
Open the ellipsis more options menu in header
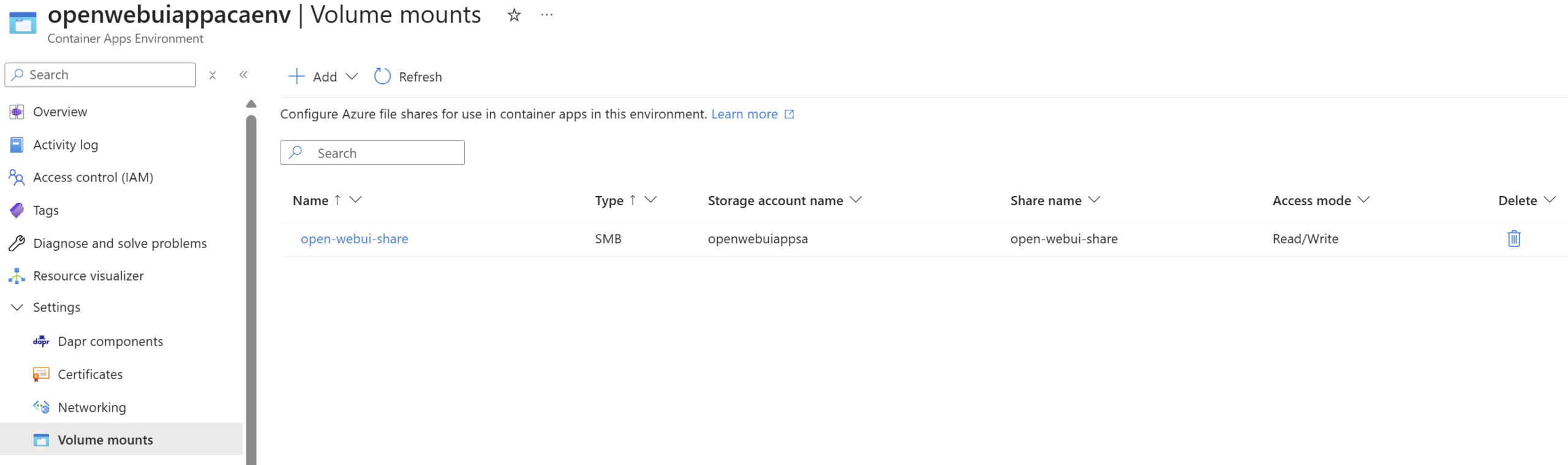tap(546, 15)
